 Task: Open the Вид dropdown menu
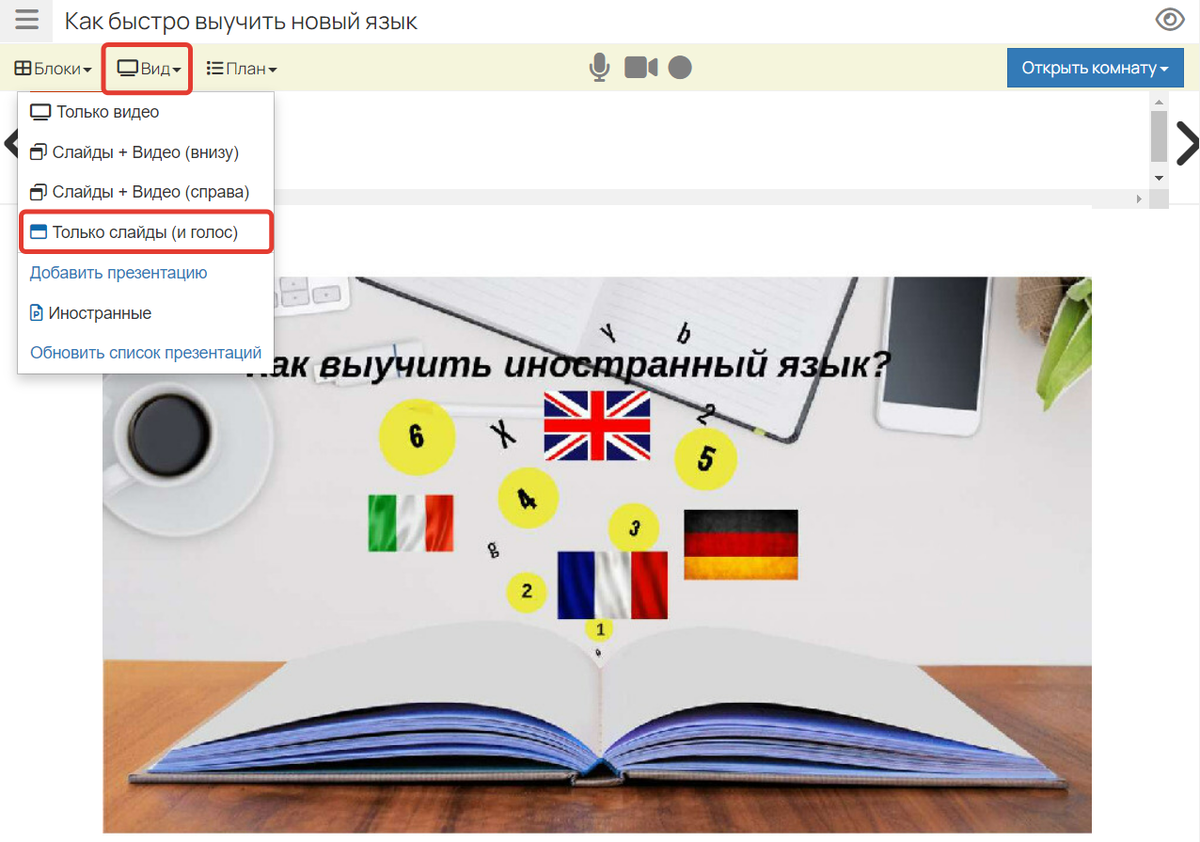click(x=148, y=69)
